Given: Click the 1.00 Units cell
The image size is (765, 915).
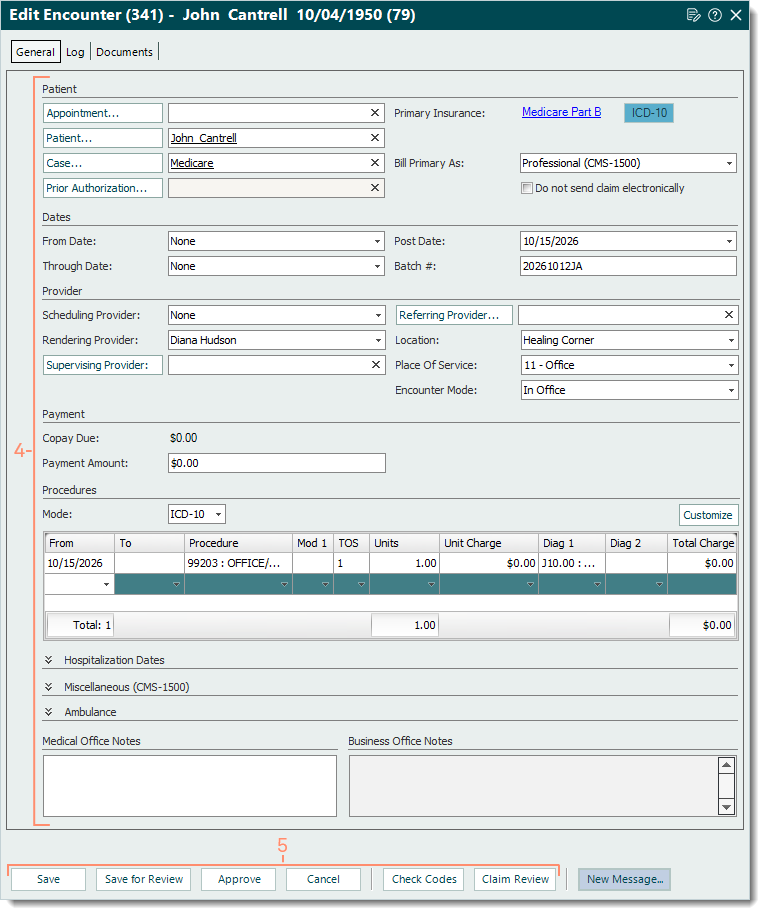Looking at the screenshot, I should pyautogui.click(x=404, y=563).
